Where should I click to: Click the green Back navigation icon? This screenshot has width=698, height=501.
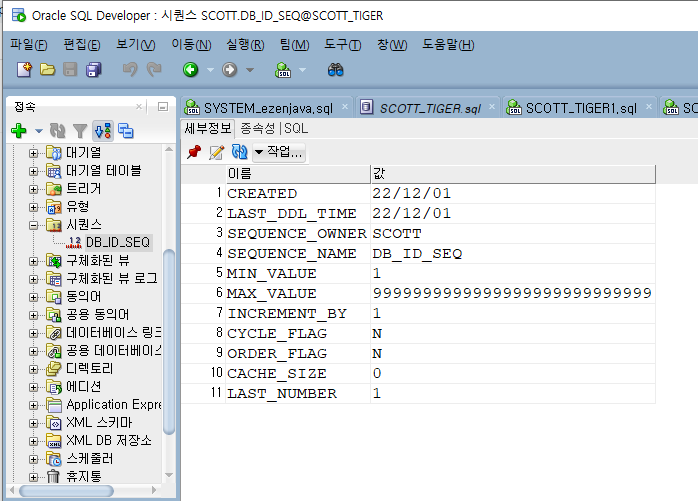(x=191, y=69)
